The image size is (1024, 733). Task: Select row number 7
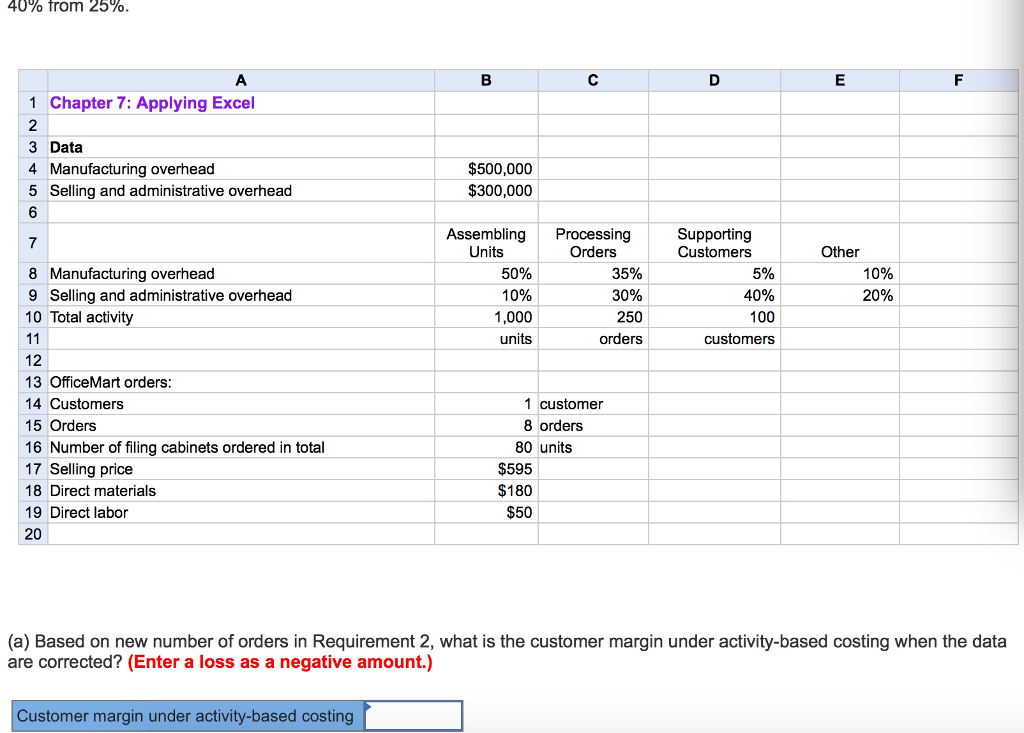[x=32, y=243]
